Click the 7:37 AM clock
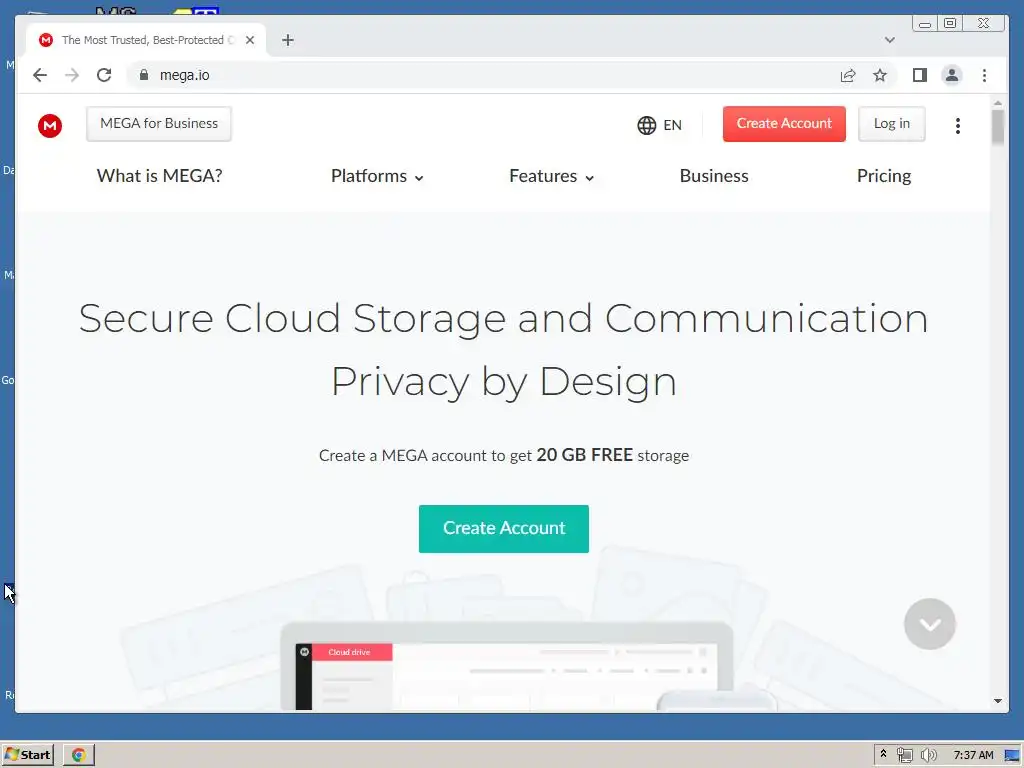The width and height of the screenshot is (1024, 768). pos(973,755)
